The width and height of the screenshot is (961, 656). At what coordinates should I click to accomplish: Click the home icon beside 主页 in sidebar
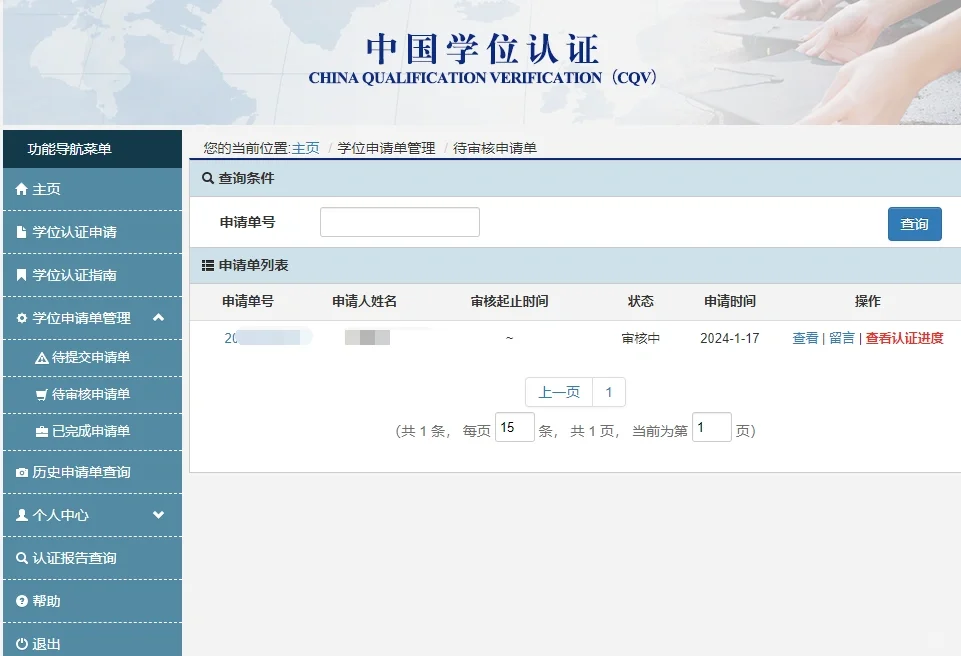(x=22, y=189)
